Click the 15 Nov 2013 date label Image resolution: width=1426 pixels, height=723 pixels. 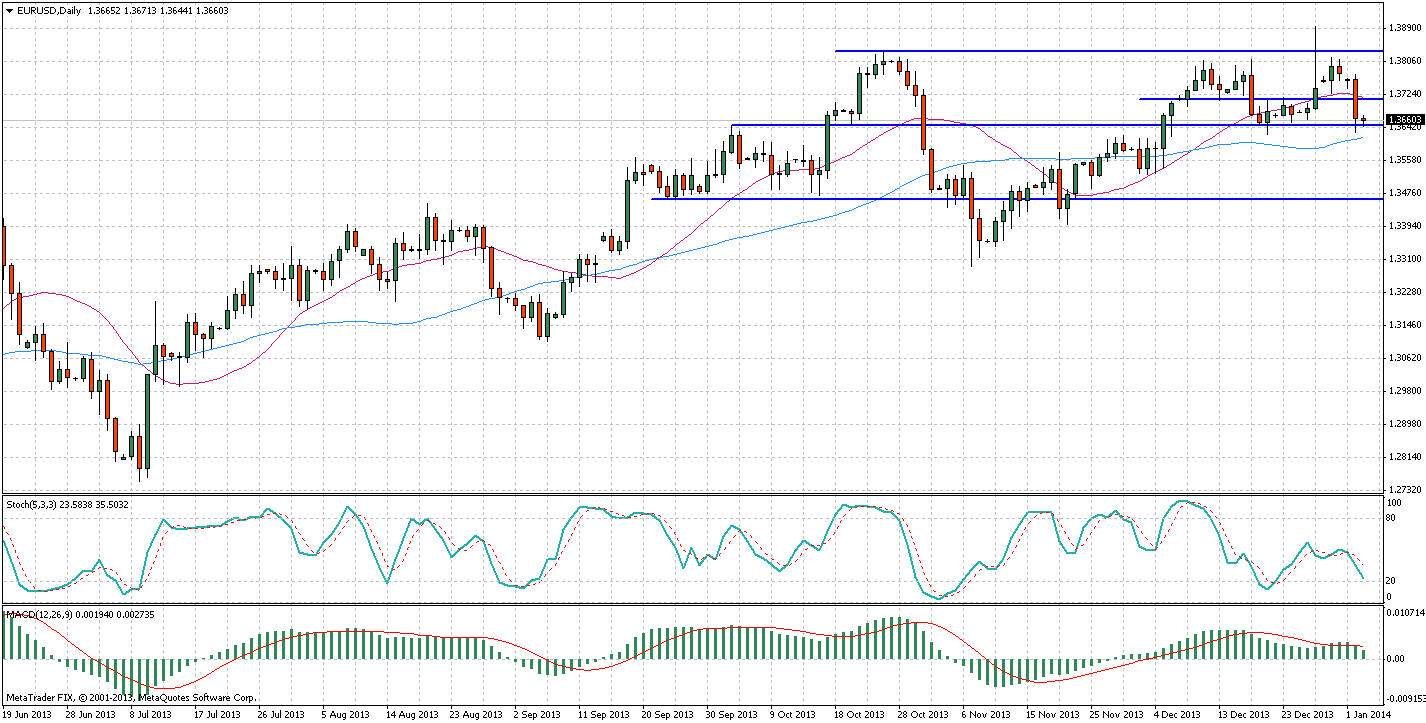1051,715
